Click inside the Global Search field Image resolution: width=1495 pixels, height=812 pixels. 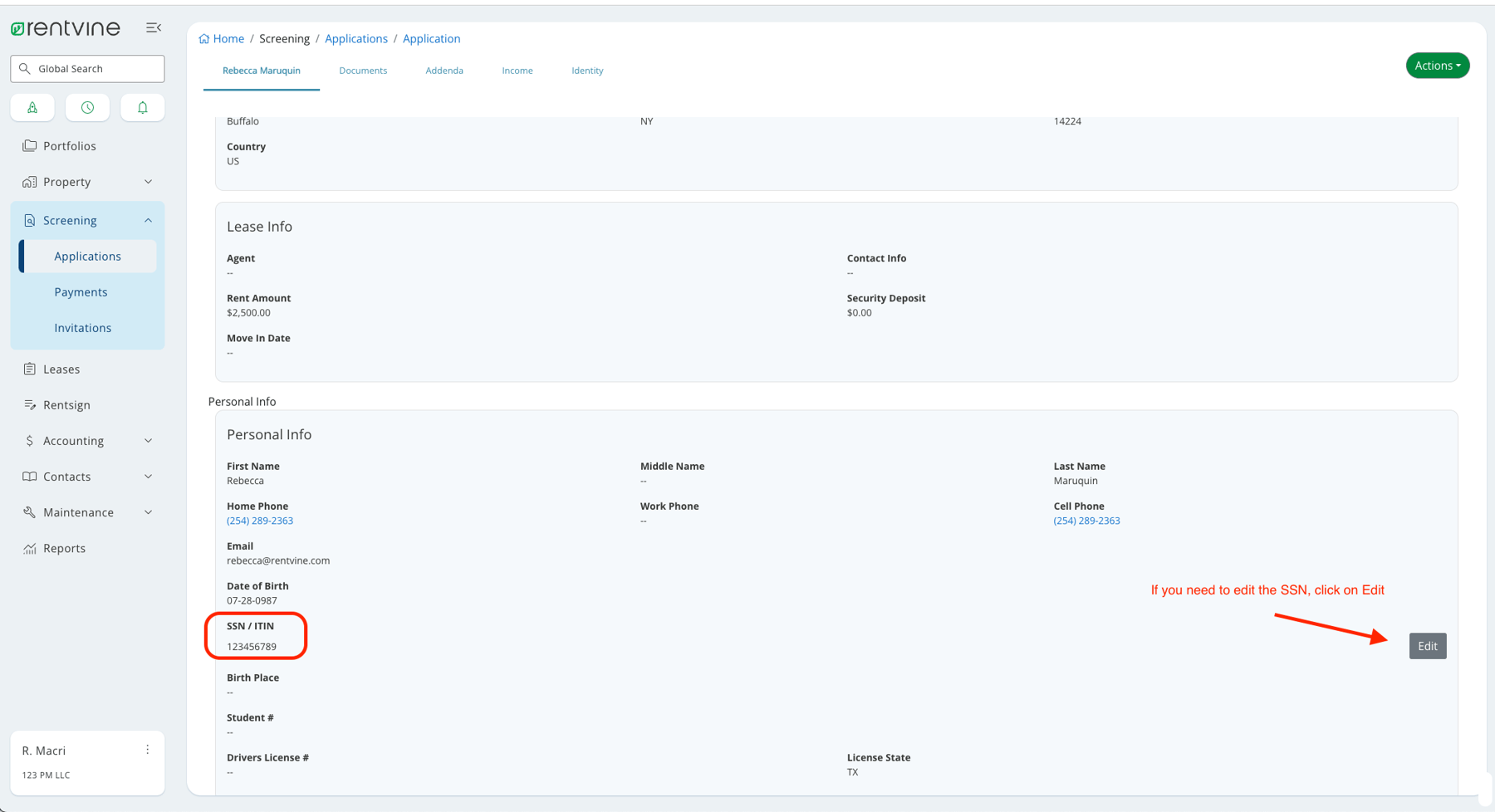[86, 68]
